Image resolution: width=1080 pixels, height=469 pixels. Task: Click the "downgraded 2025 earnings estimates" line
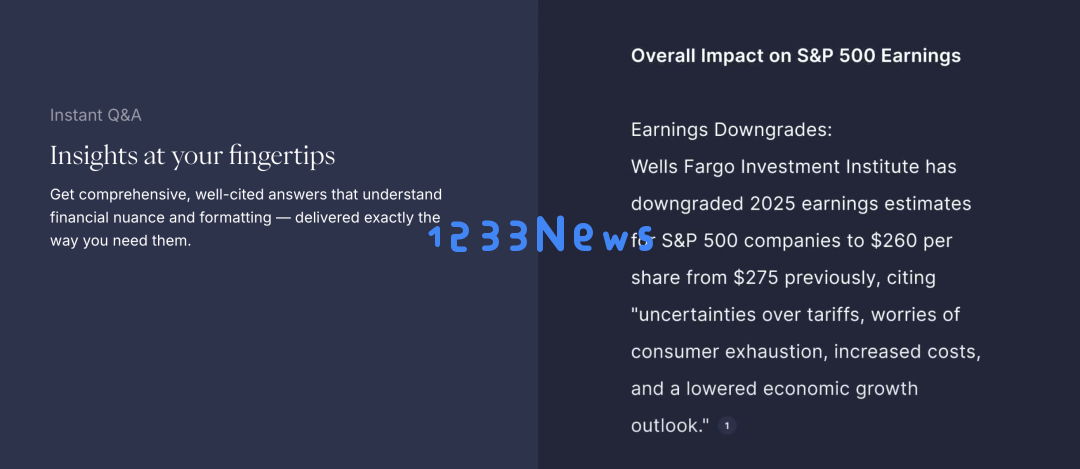pyautogui.click(x=801, y=204)
